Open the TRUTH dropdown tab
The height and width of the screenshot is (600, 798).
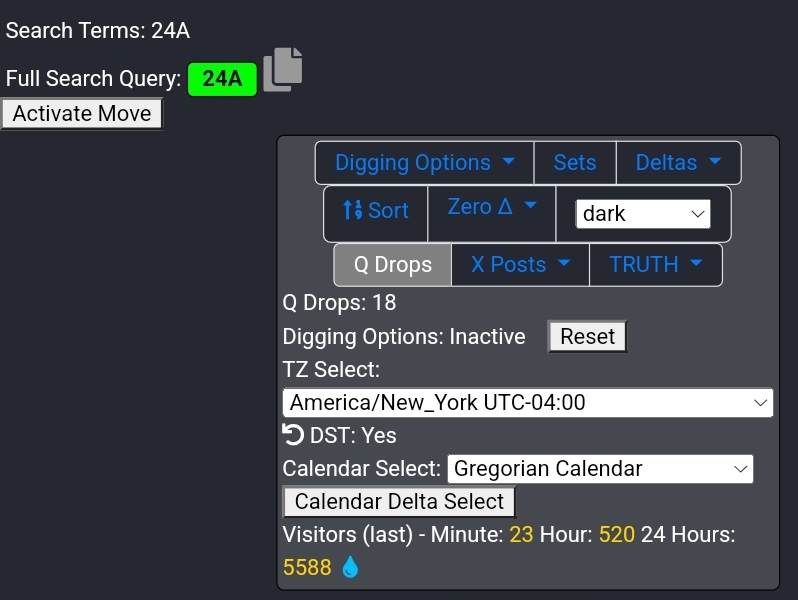click(x=656, y=265)
